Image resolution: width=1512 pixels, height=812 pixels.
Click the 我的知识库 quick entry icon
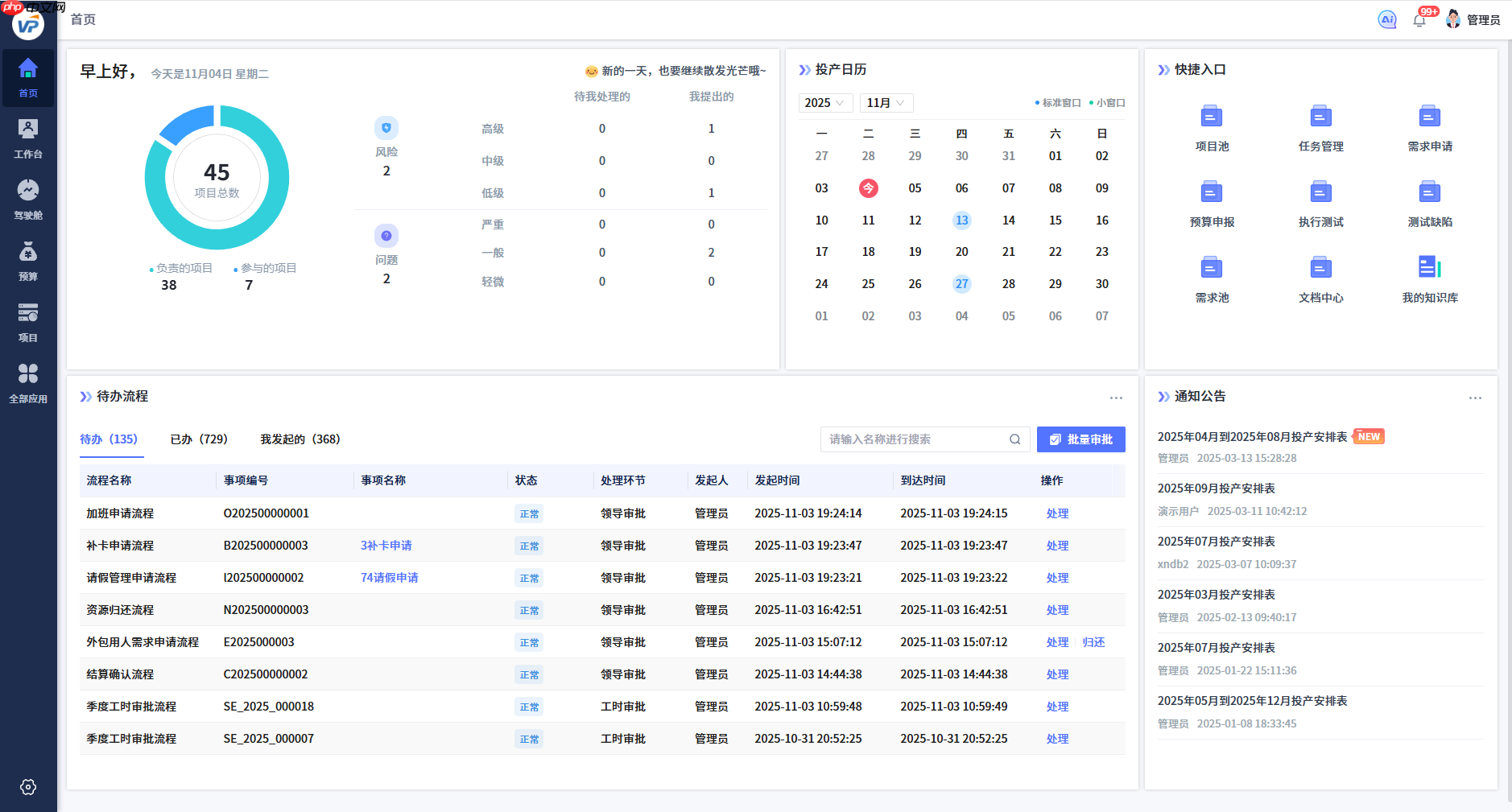[x=1429, y=268]
